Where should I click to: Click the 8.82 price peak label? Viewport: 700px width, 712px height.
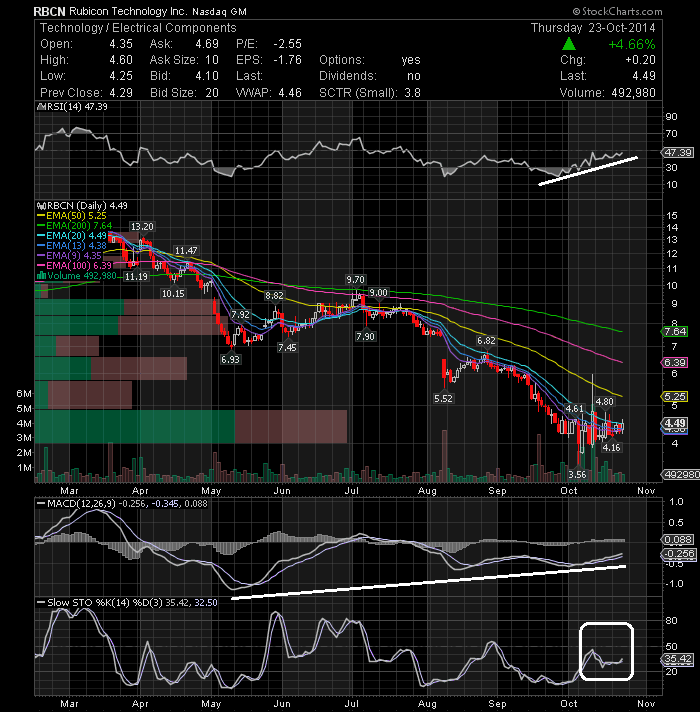[274, 296]
